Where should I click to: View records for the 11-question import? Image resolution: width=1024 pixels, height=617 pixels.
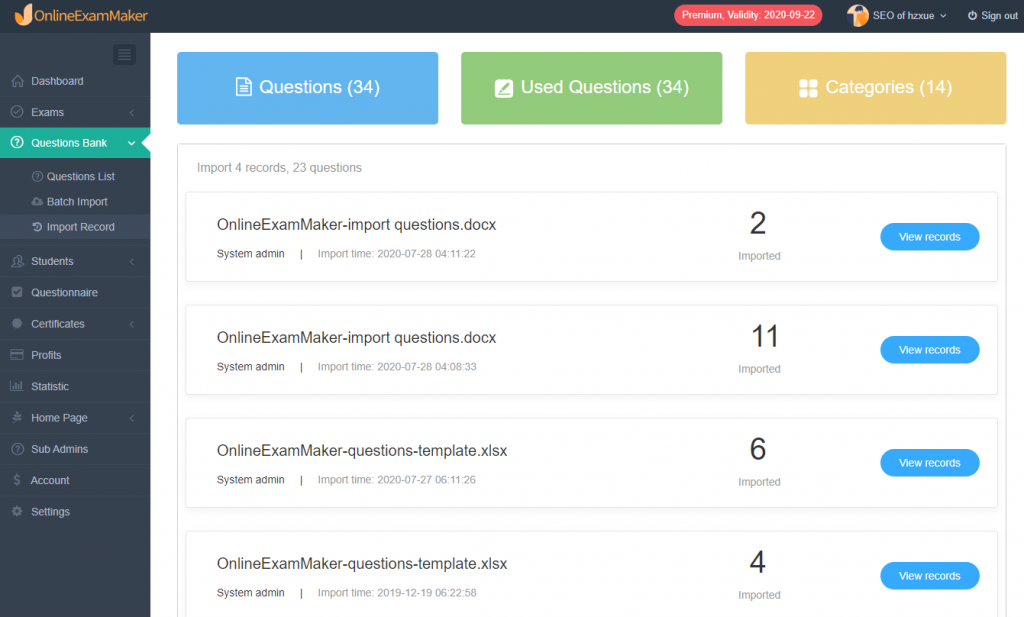pyautogui.click(x=929, y=350)
